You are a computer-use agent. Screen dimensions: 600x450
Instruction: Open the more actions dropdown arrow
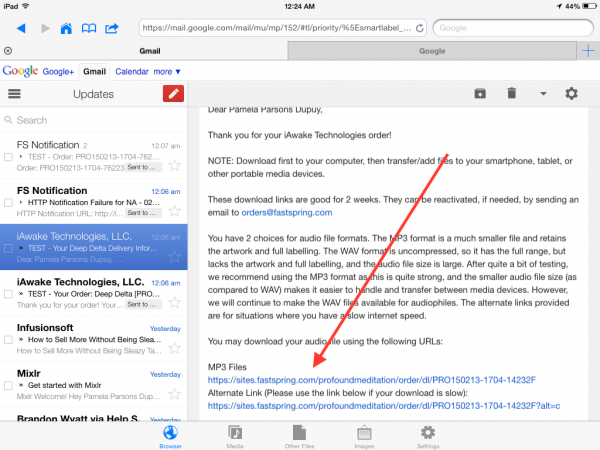pos(543,93)
